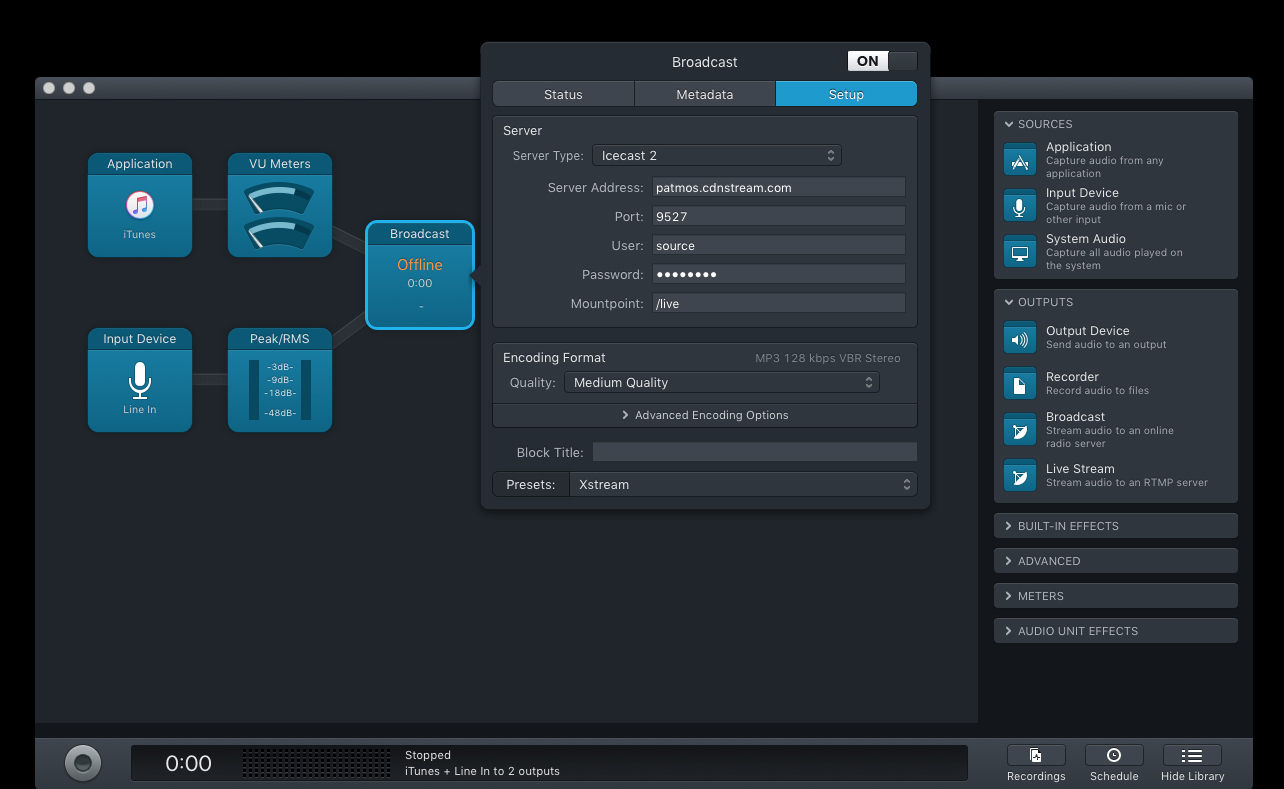
Task: Click the Stopped status text
Action: tap(428, 755)
